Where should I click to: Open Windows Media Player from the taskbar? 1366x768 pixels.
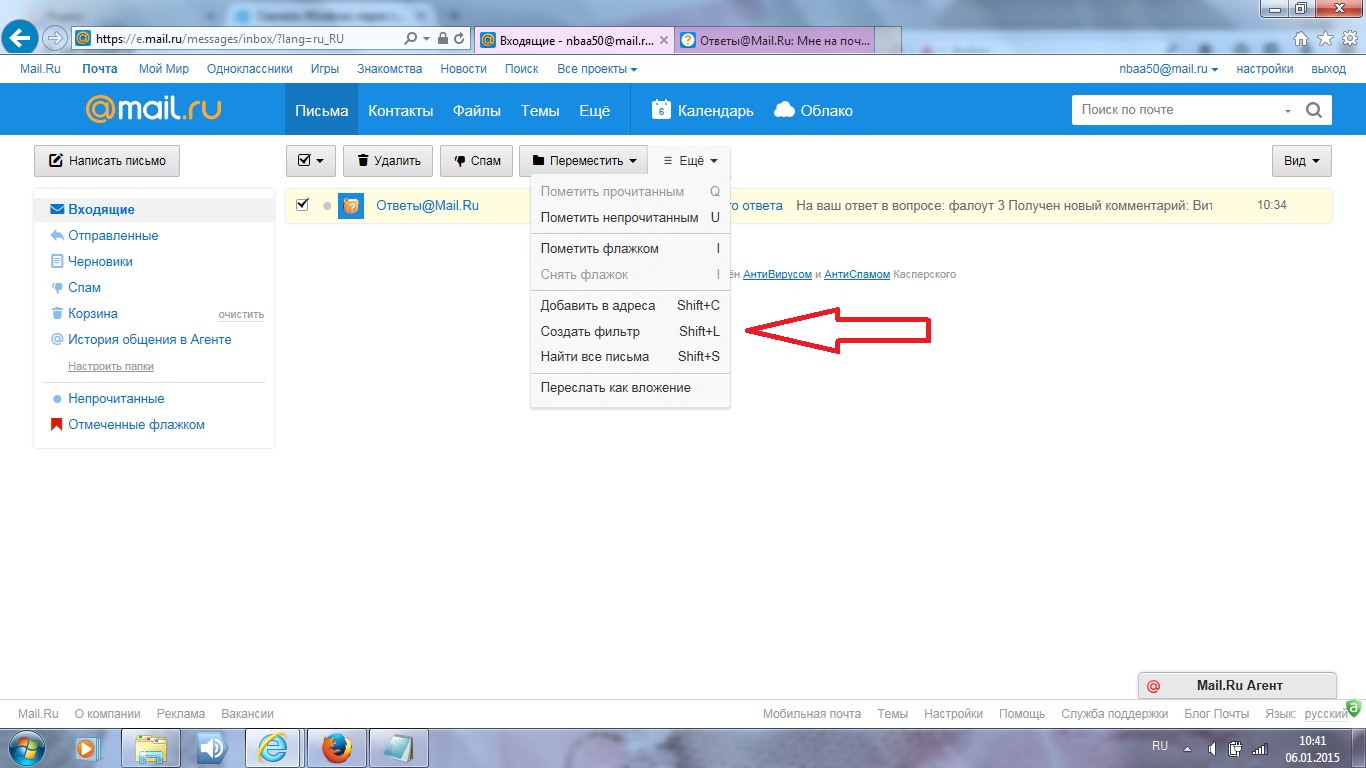[87, 748]
